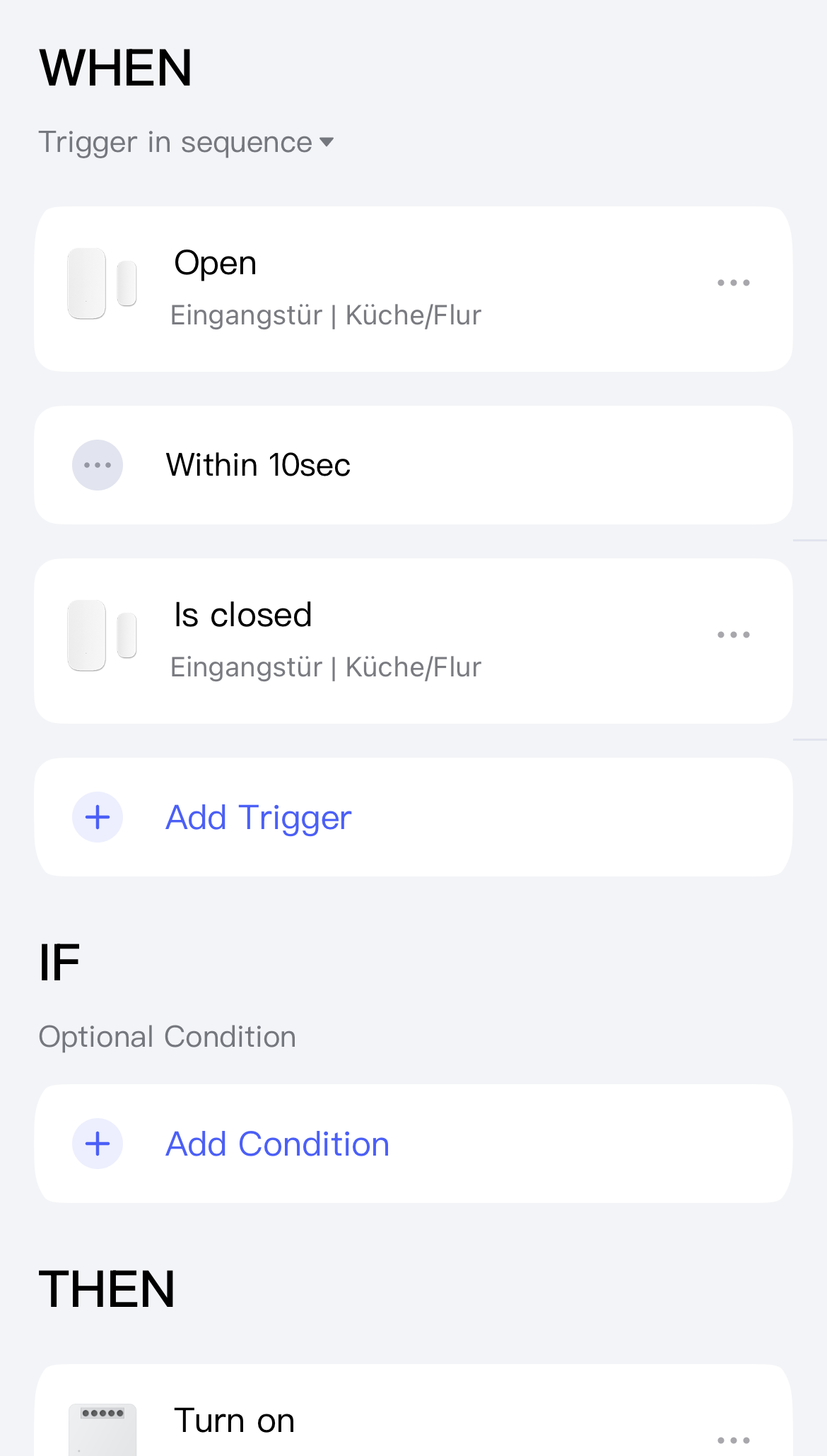This screenshot has height=1456, width=827.
Task: Tap the Optional Condition subtitle
Action: click(168, 1037)
